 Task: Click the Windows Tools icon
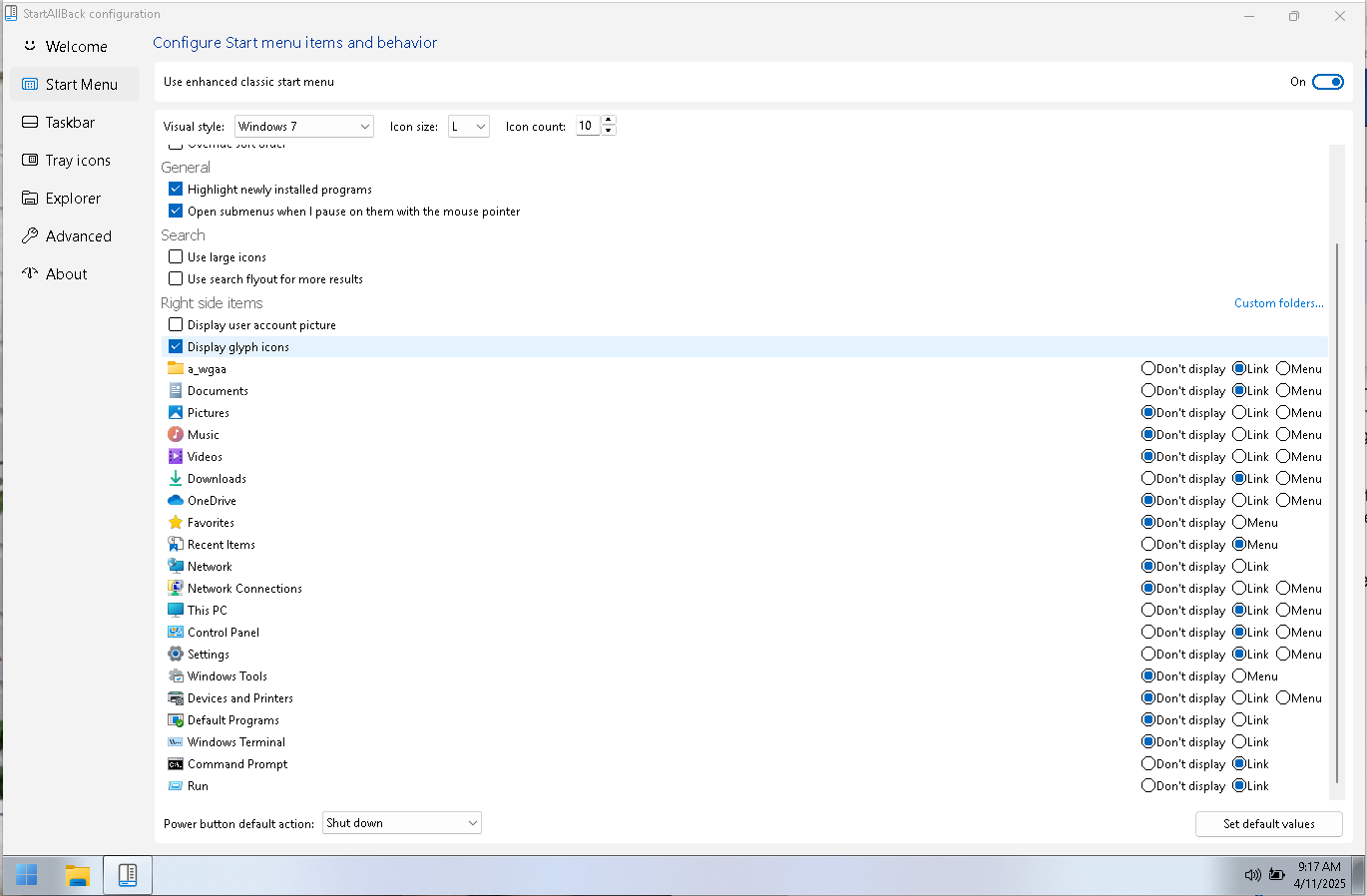click(x=176, y=675)
